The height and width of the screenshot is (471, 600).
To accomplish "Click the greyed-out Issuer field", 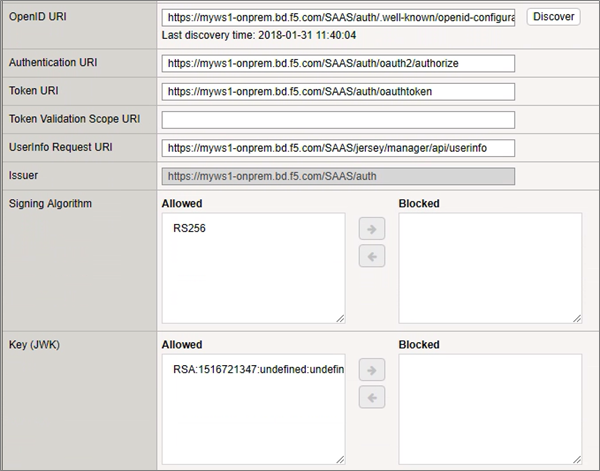I will click(338, 176).
